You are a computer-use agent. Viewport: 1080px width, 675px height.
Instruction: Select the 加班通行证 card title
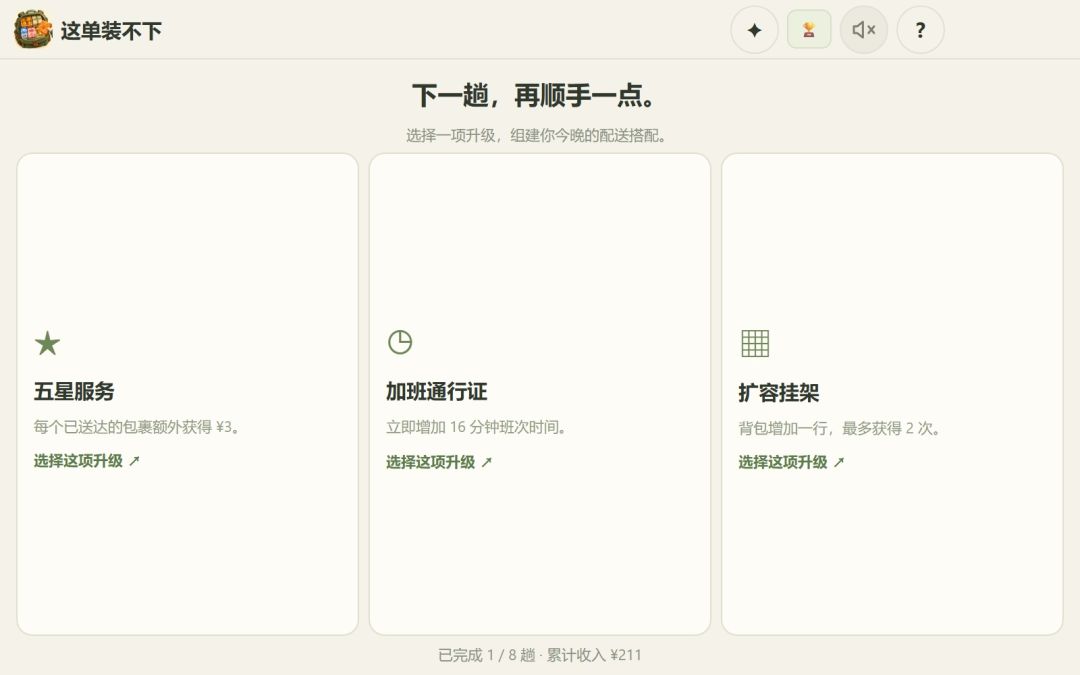pos(437,391)
